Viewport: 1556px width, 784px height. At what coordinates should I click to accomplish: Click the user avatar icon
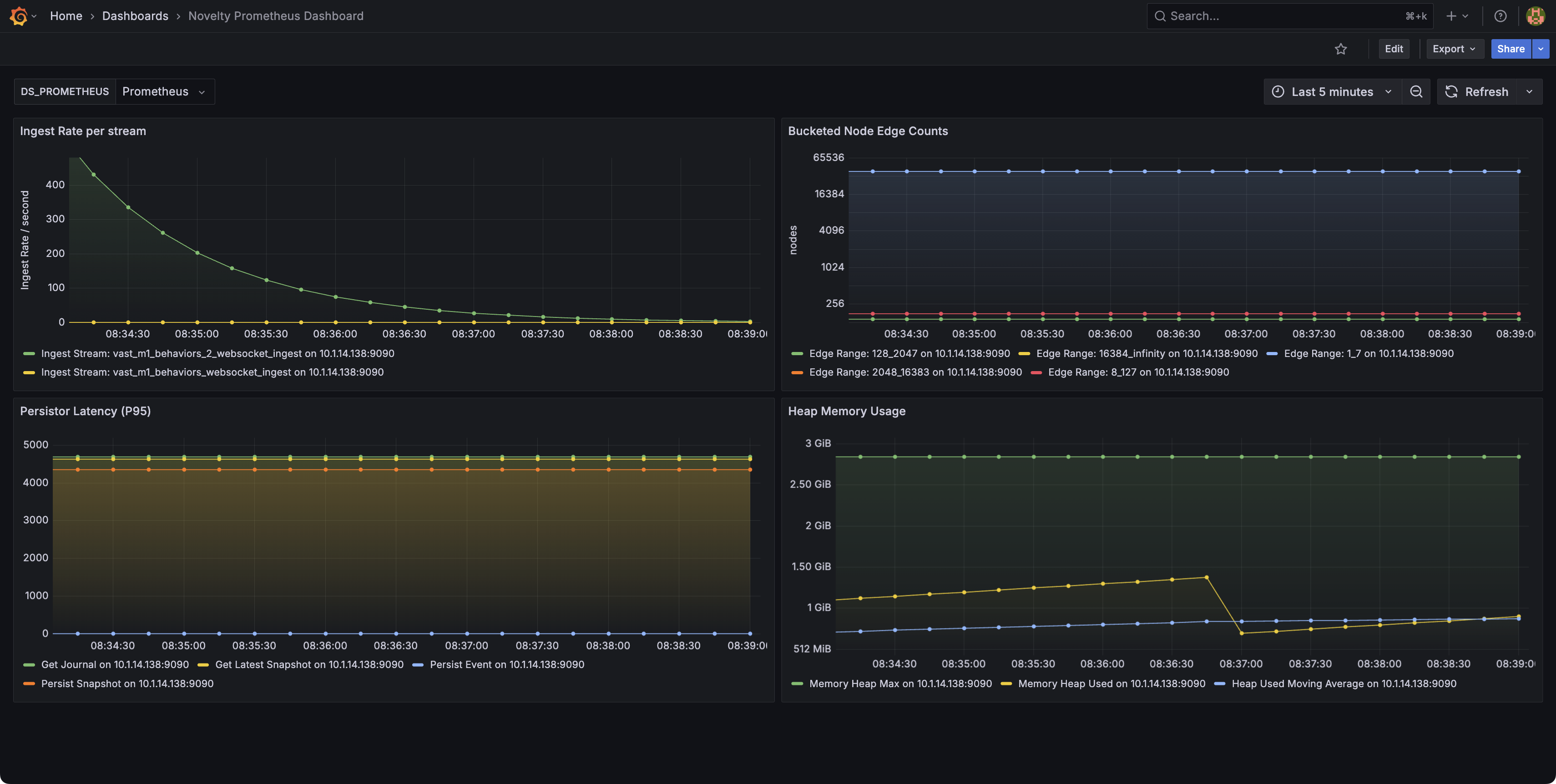pos(1535,16)
